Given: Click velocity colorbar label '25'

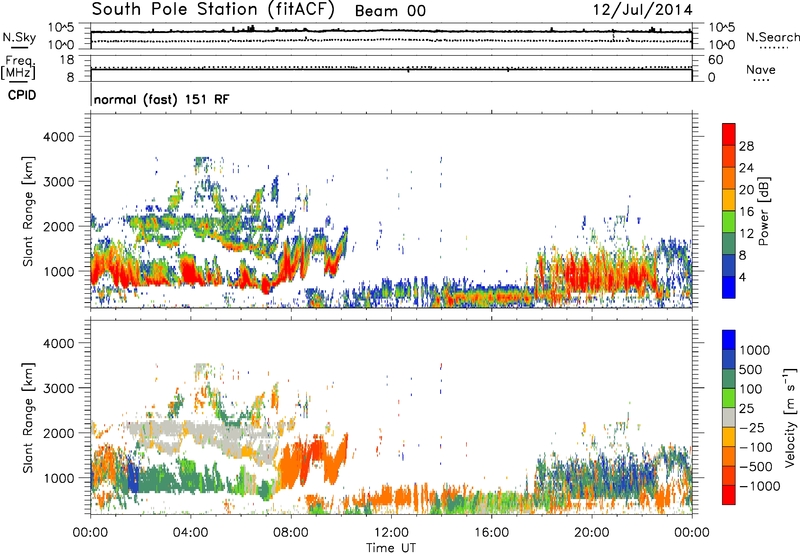Looking at the screenshot, I should pyautogui.click(x=747, y=408).
